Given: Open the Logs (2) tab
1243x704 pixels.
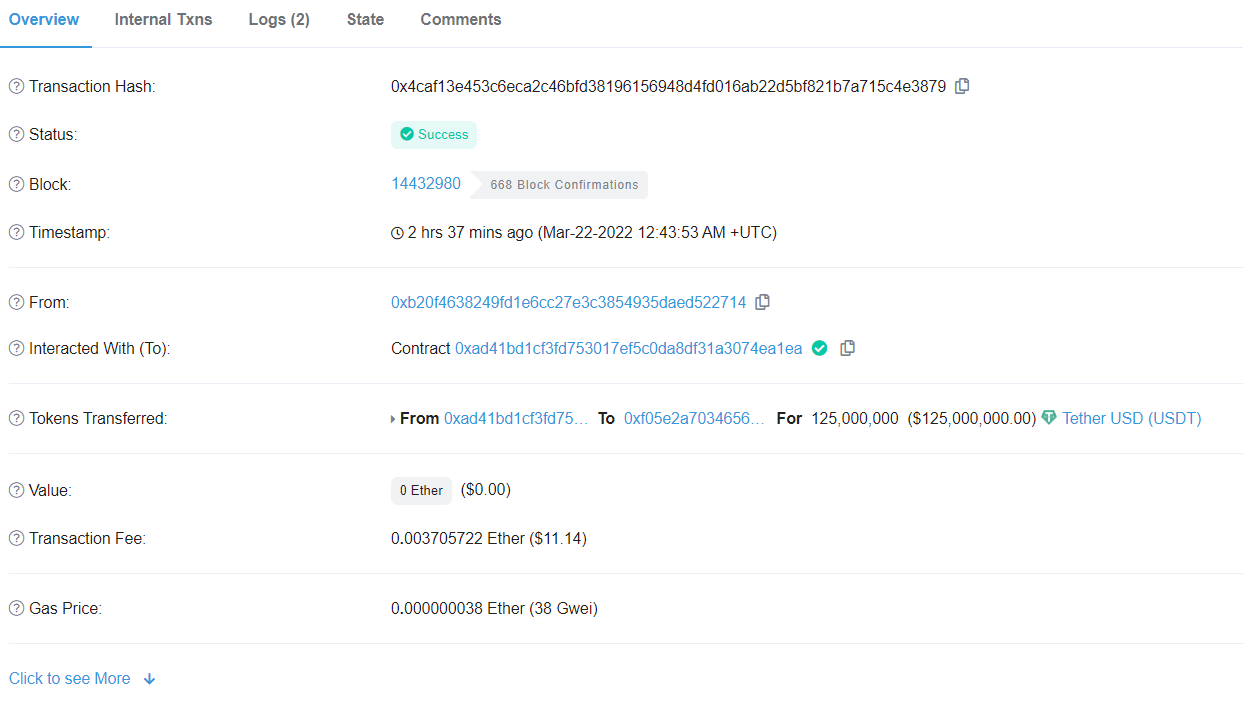Looking at the screenshot, I should pos(278,19).
